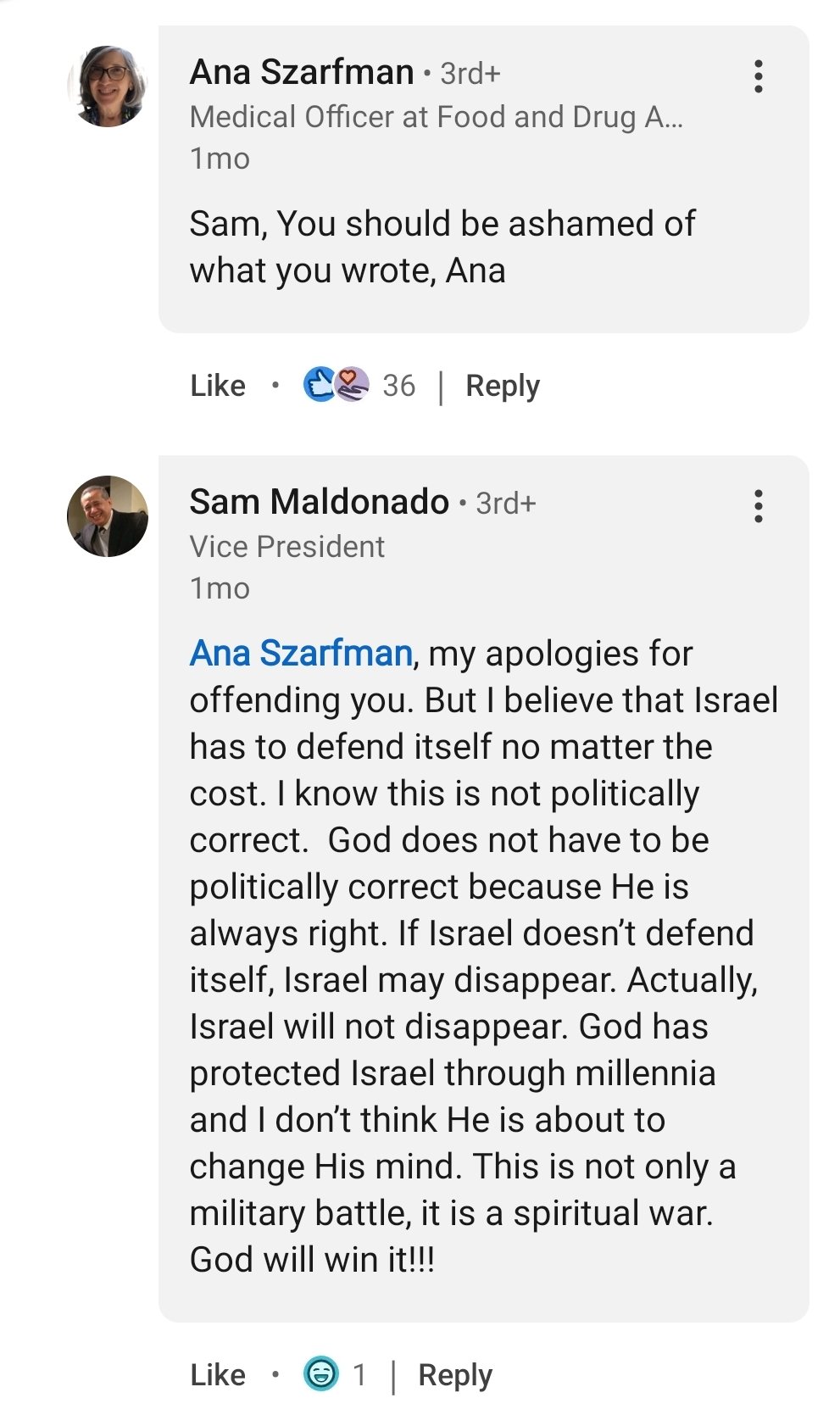Open Ana Szarfman's profile photo

108,86
